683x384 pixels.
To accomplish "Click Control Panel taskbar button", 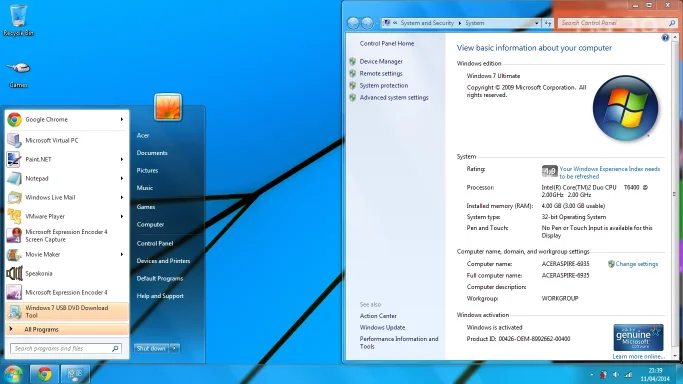I will tap(75, 374).
